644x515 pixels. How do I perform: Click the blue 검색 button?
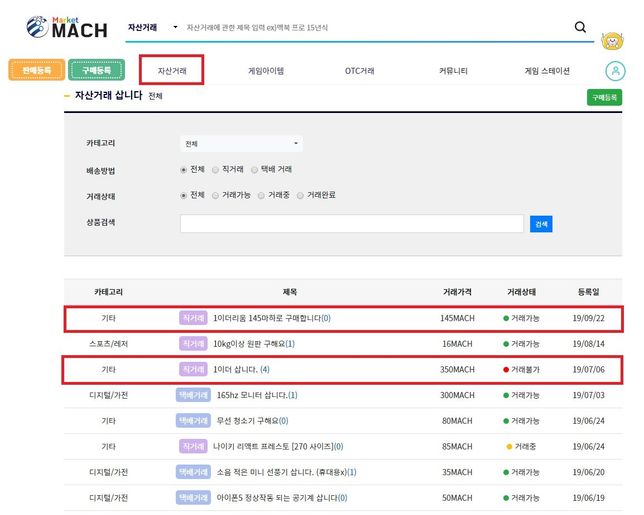point(541,224)
